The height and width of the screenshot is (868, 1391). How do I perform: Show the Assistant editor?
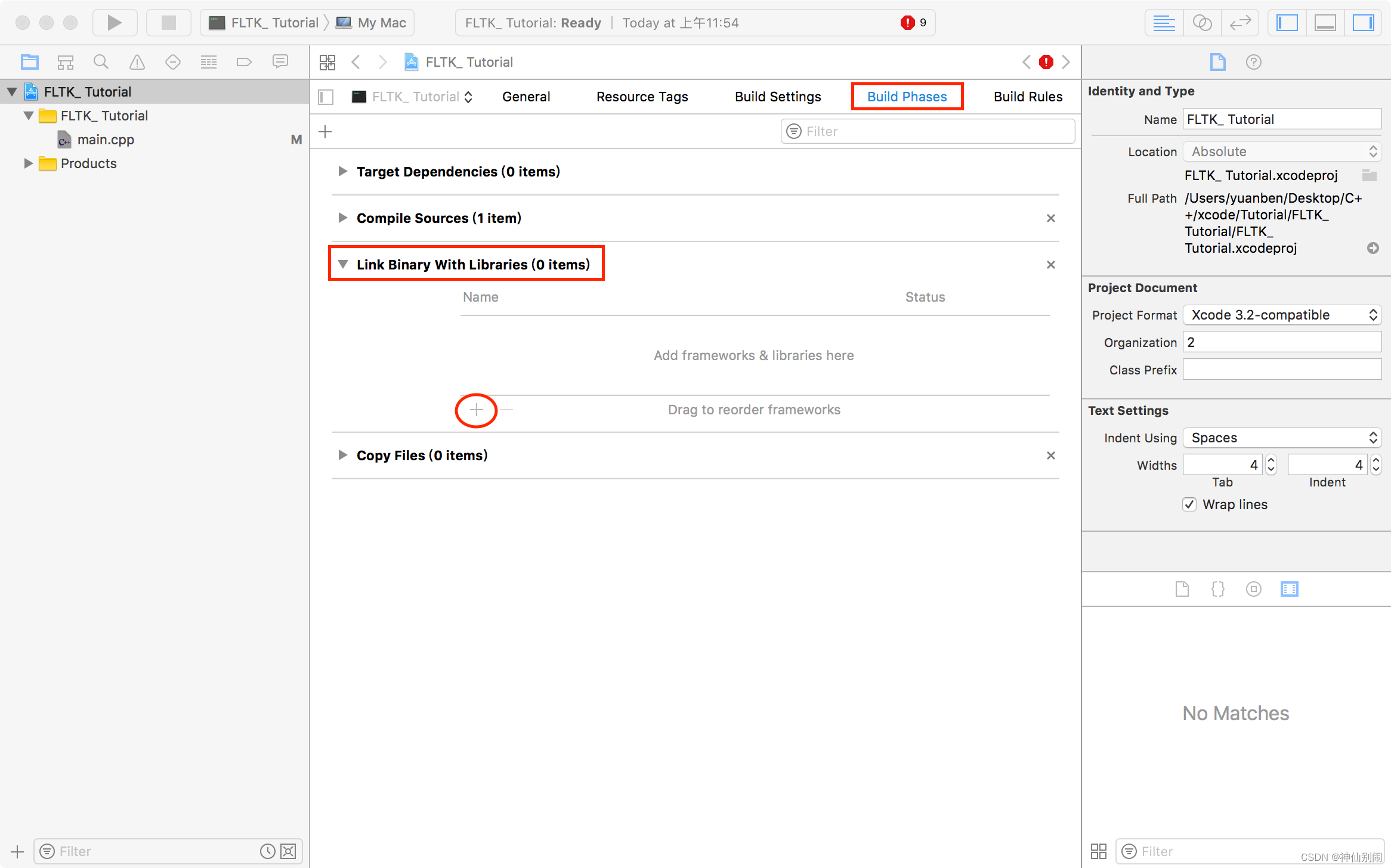1202,23
